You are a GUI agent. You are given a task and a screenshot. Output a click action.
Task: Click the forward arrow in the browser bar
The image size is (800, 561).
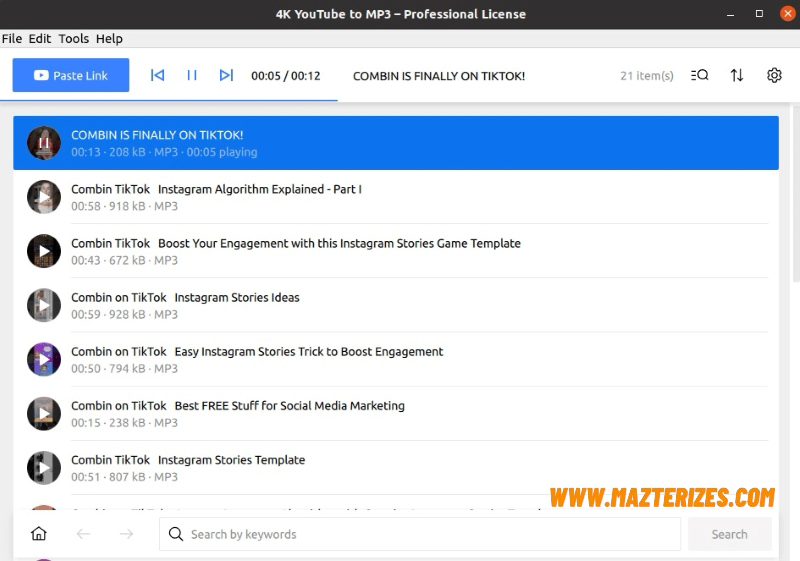[127, 534]
